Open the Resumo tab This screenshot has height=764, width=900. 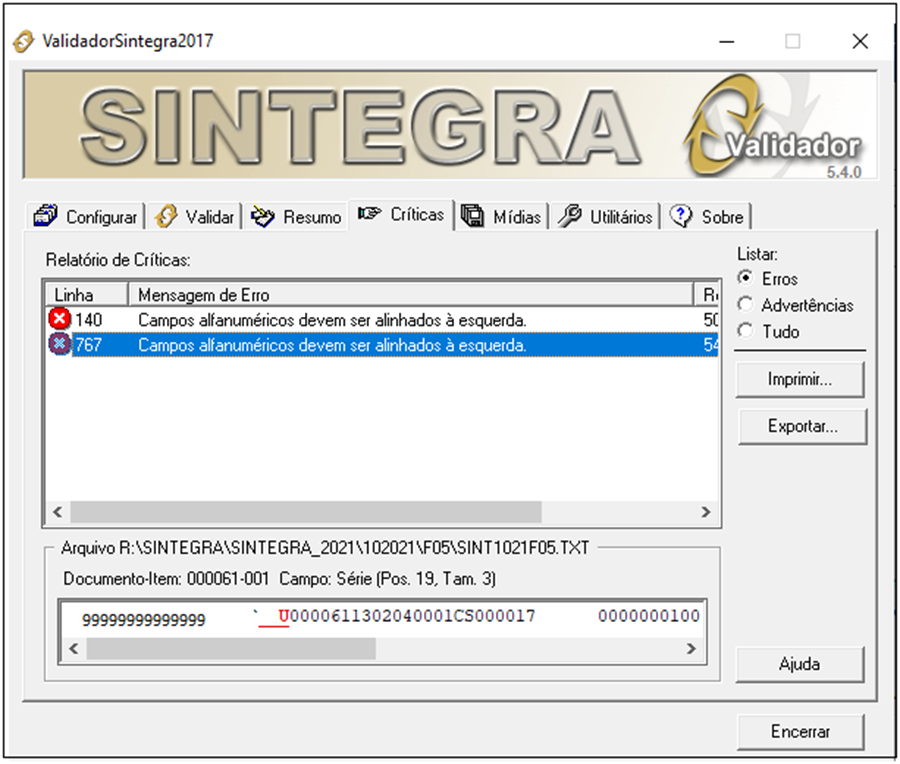(x=296, y=216)
